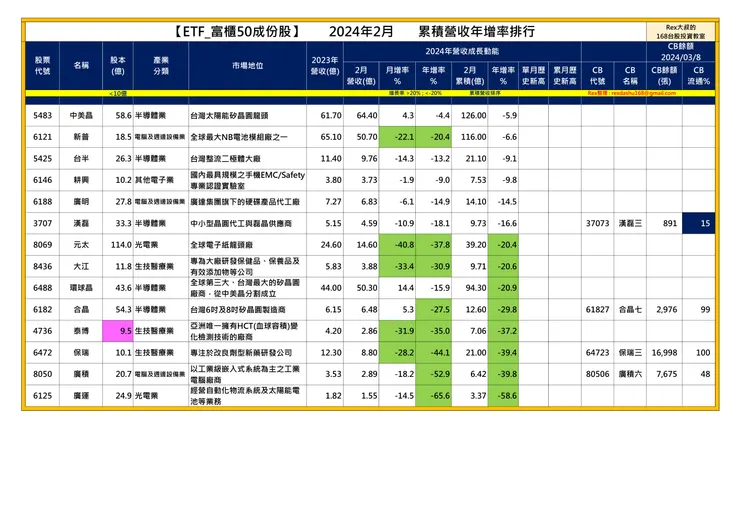The height and width of the screenshot is (523, 740).
Task: Select the 114.0 capital cell for 8069
Action: pos(118,245)
